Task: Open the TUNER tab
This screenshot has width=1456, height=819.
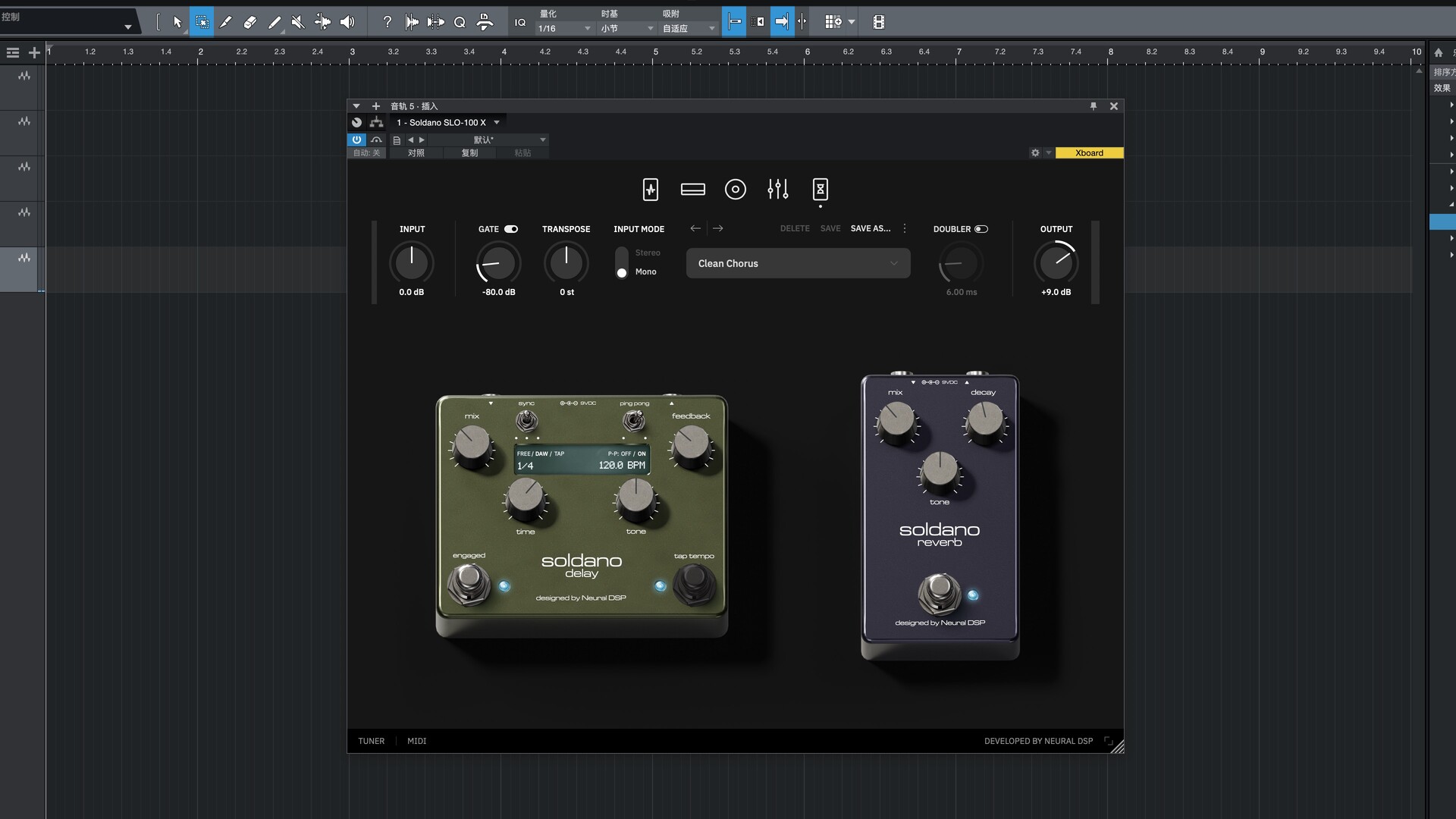Action: click(371, 741)
